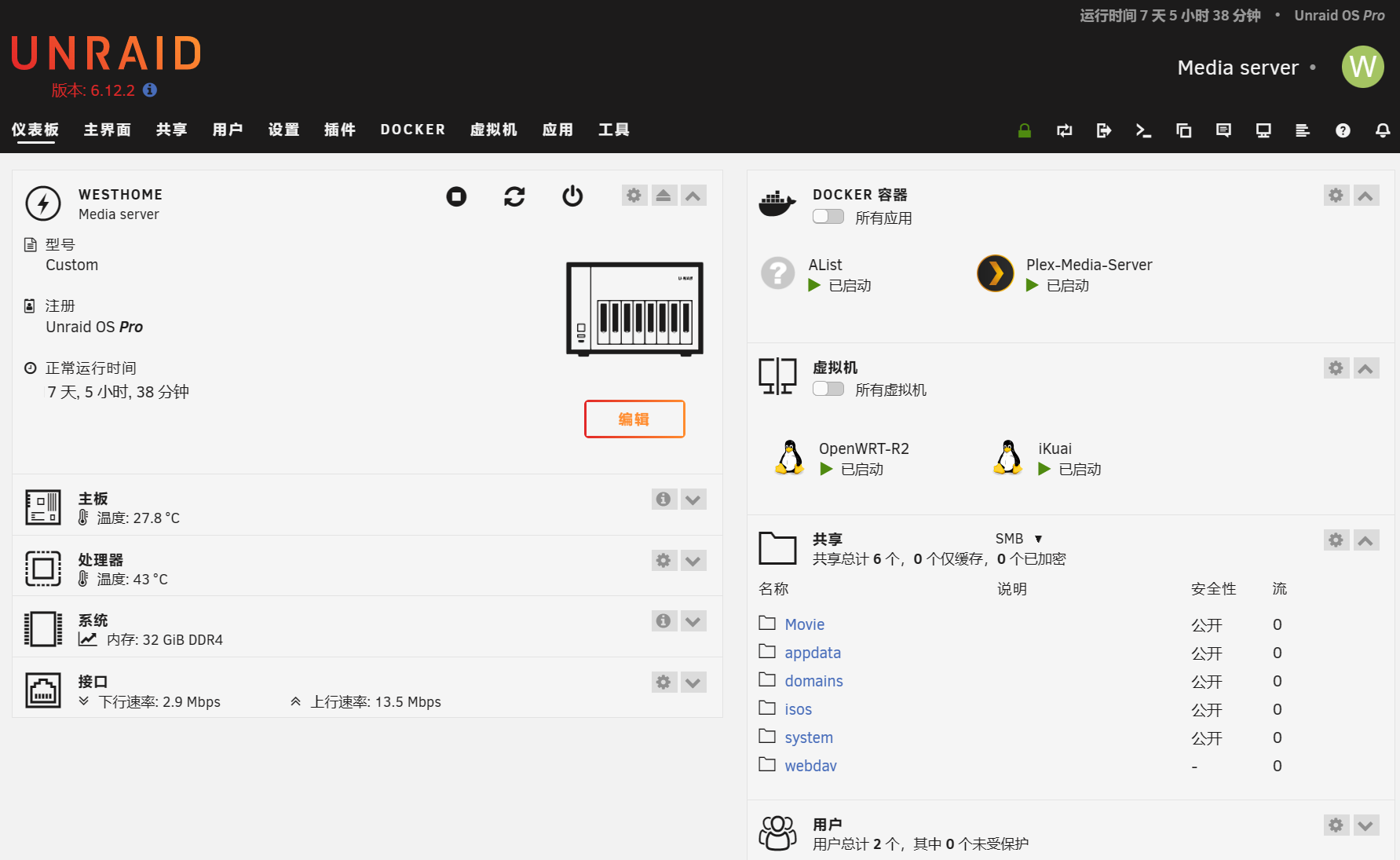The width and height of the screenshot is (1400, 860).
Task: Open the Movie share link
Action: [804, 624]
